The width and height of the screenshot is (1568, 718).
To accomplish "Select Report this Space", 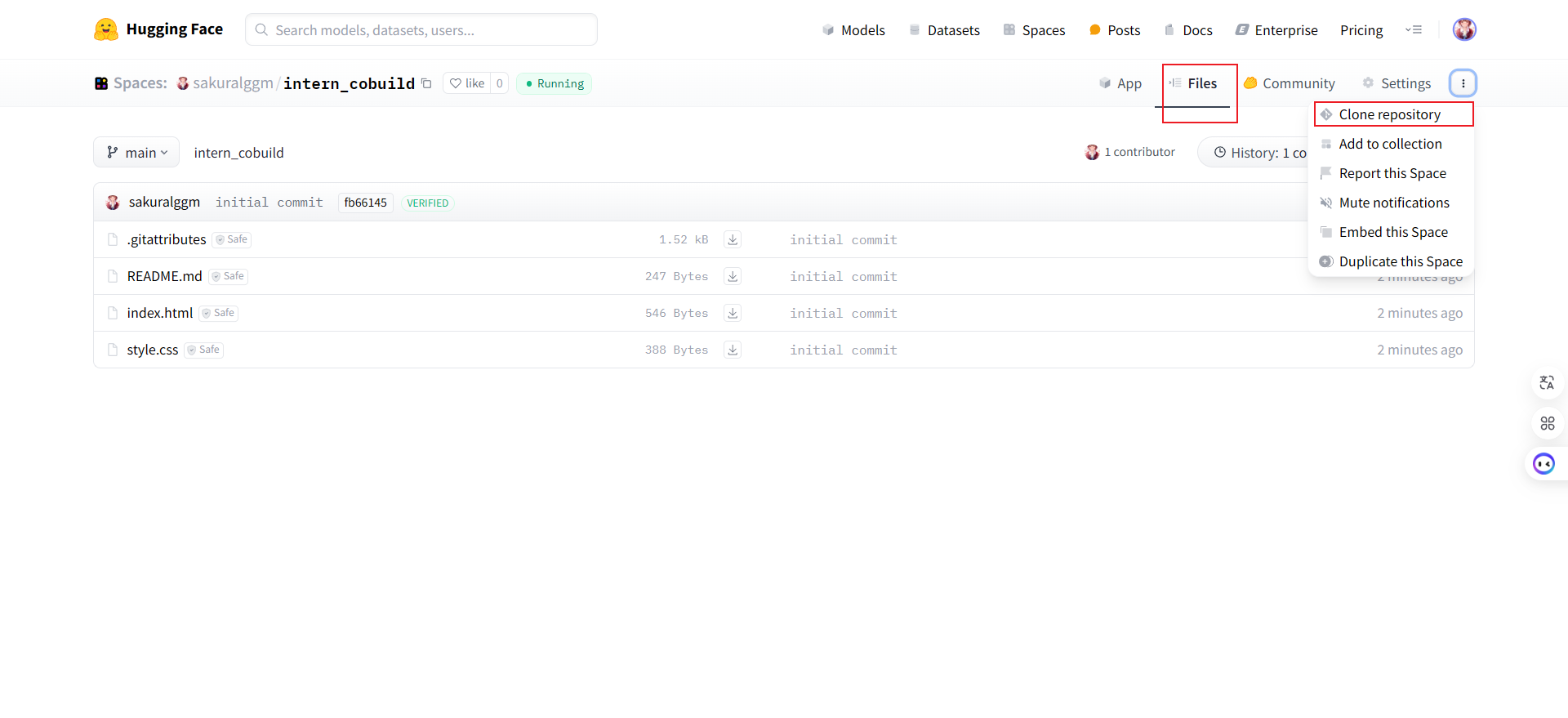I will click(x=1391, y=173).
